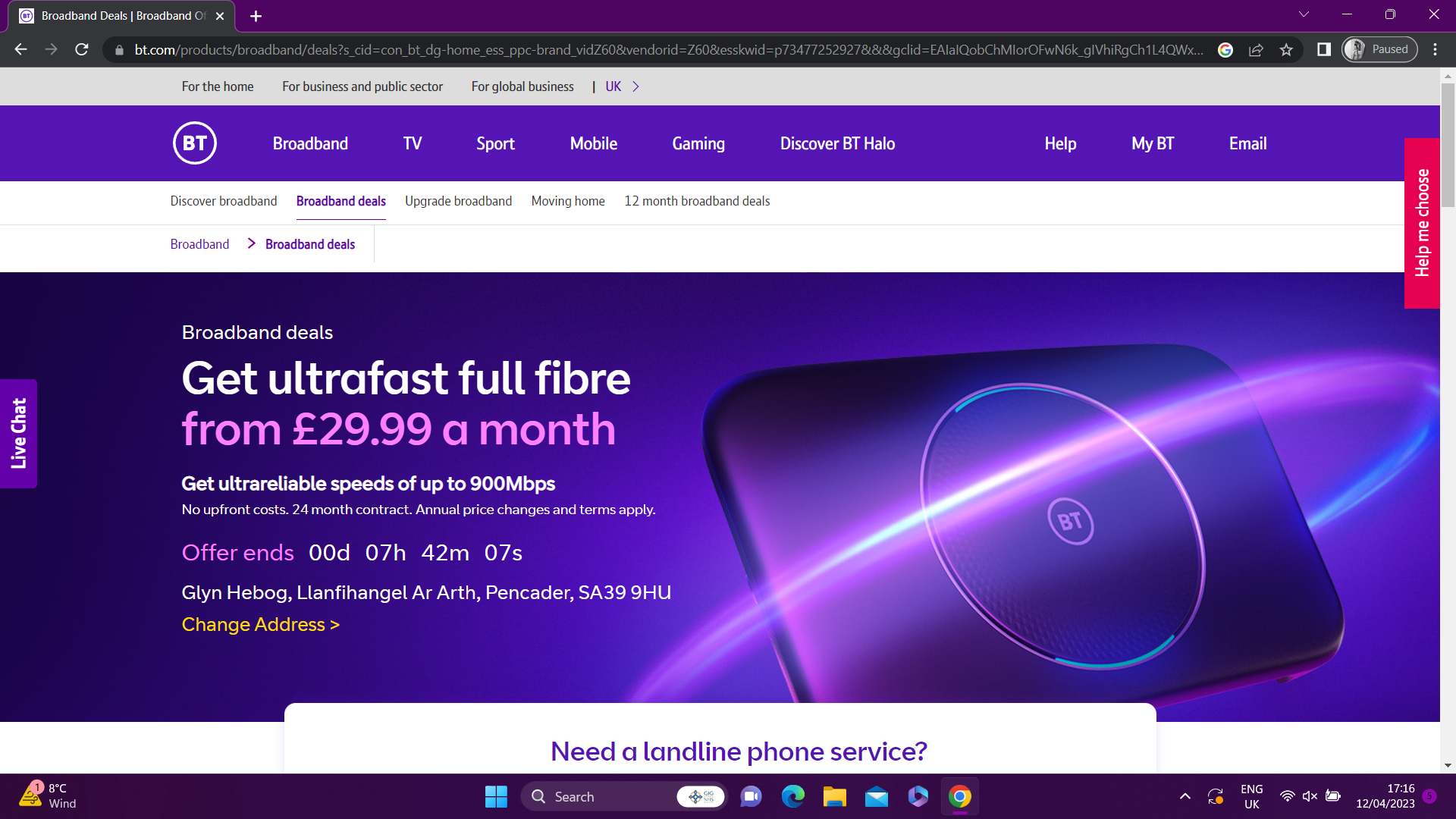Click the page vertical scrollbar

[1448, 144]
